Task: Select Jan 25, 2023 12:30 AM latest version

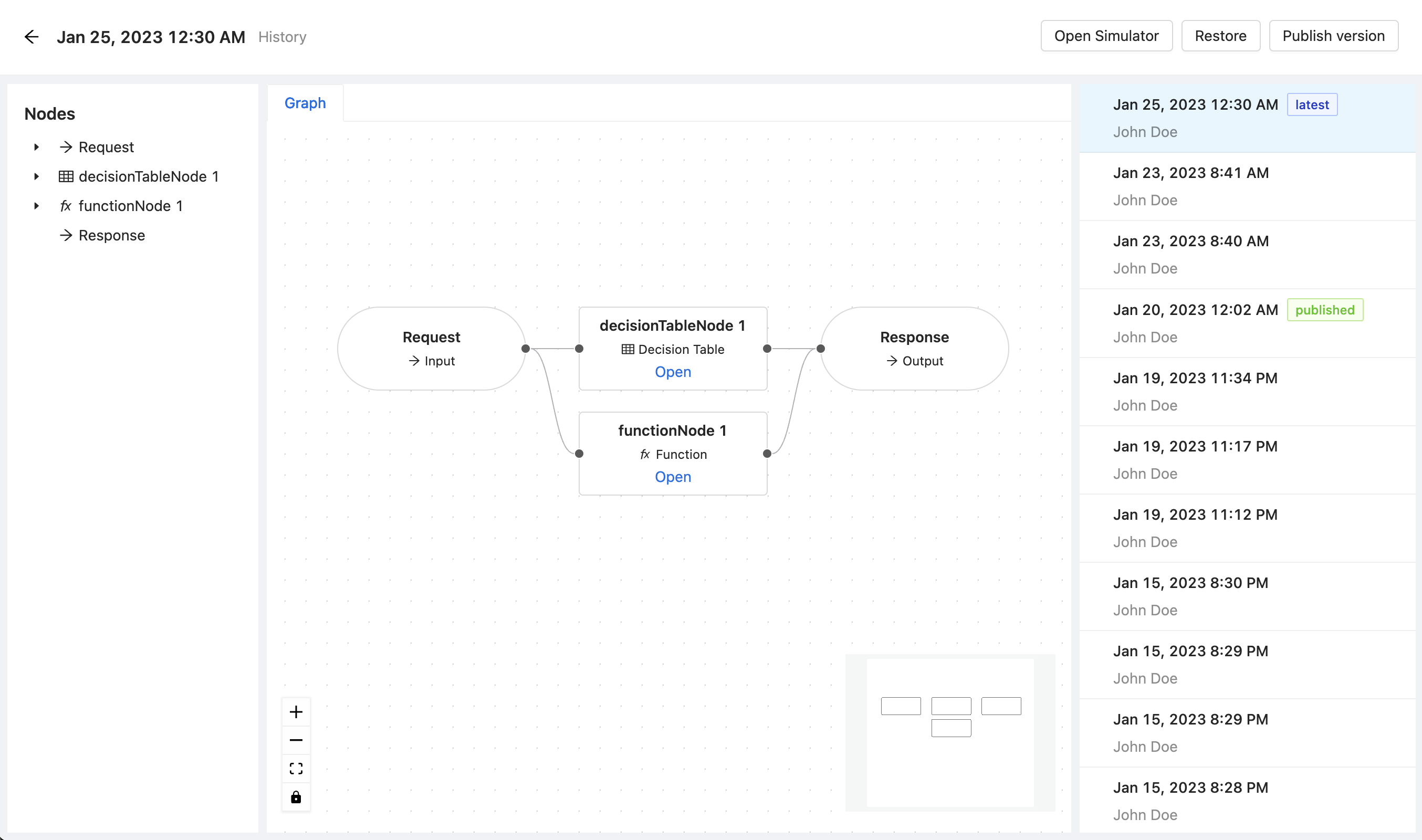Action: pos(1248,118)
